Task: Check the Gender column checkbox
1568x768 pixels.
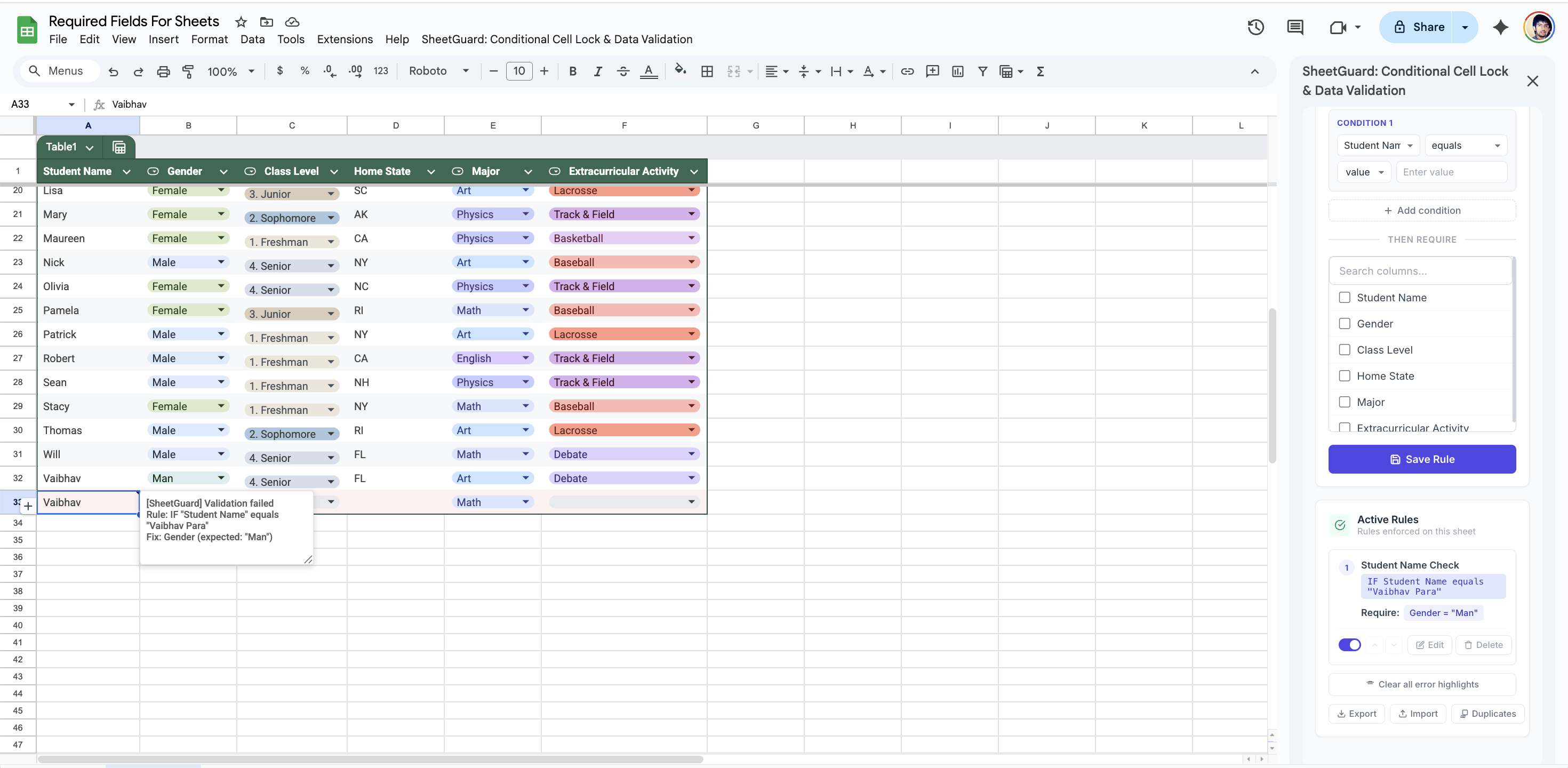Action: click(x=1345, y=324)
